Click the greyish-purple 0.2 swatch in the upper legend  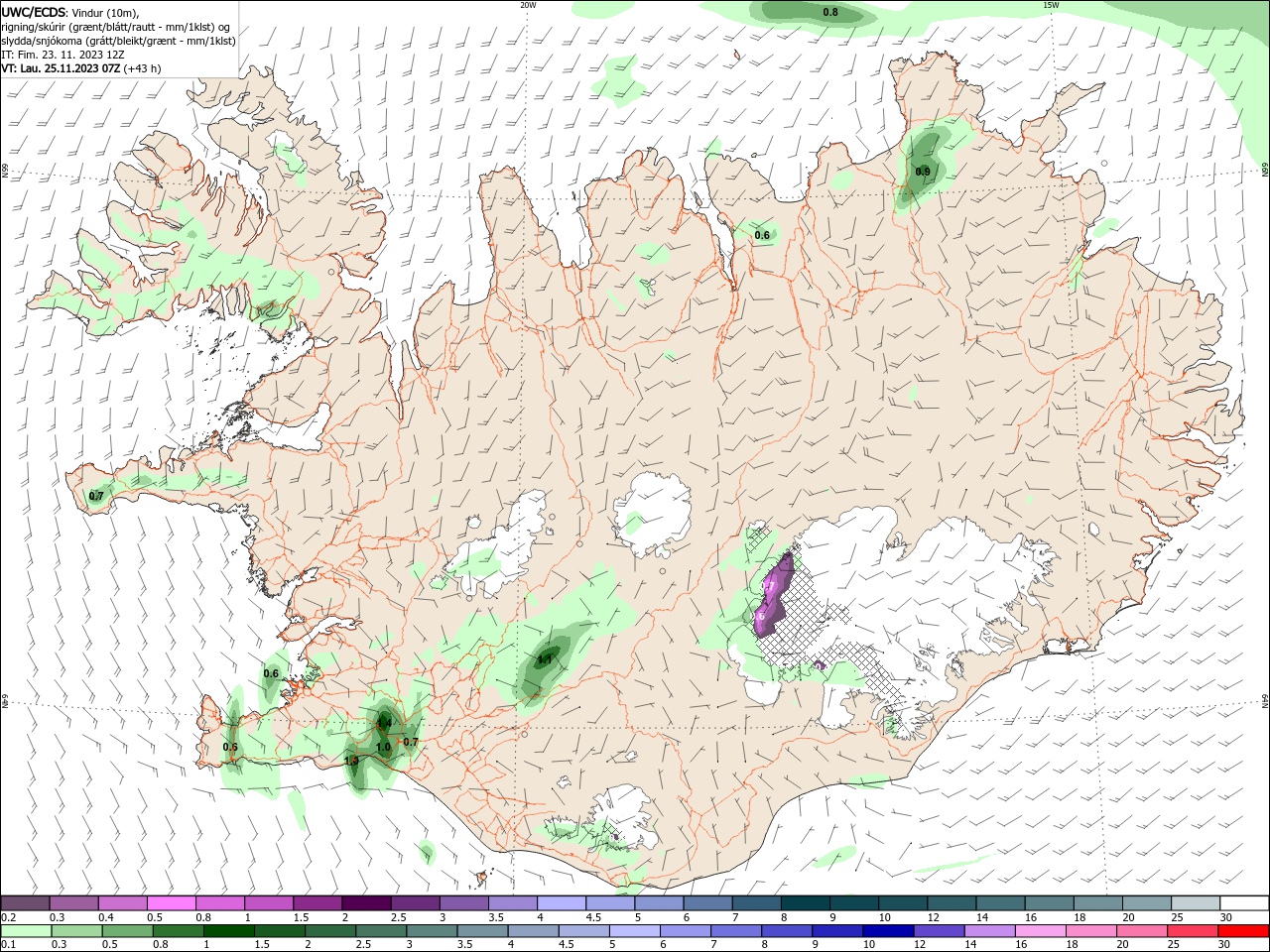(x=26, y=903)
